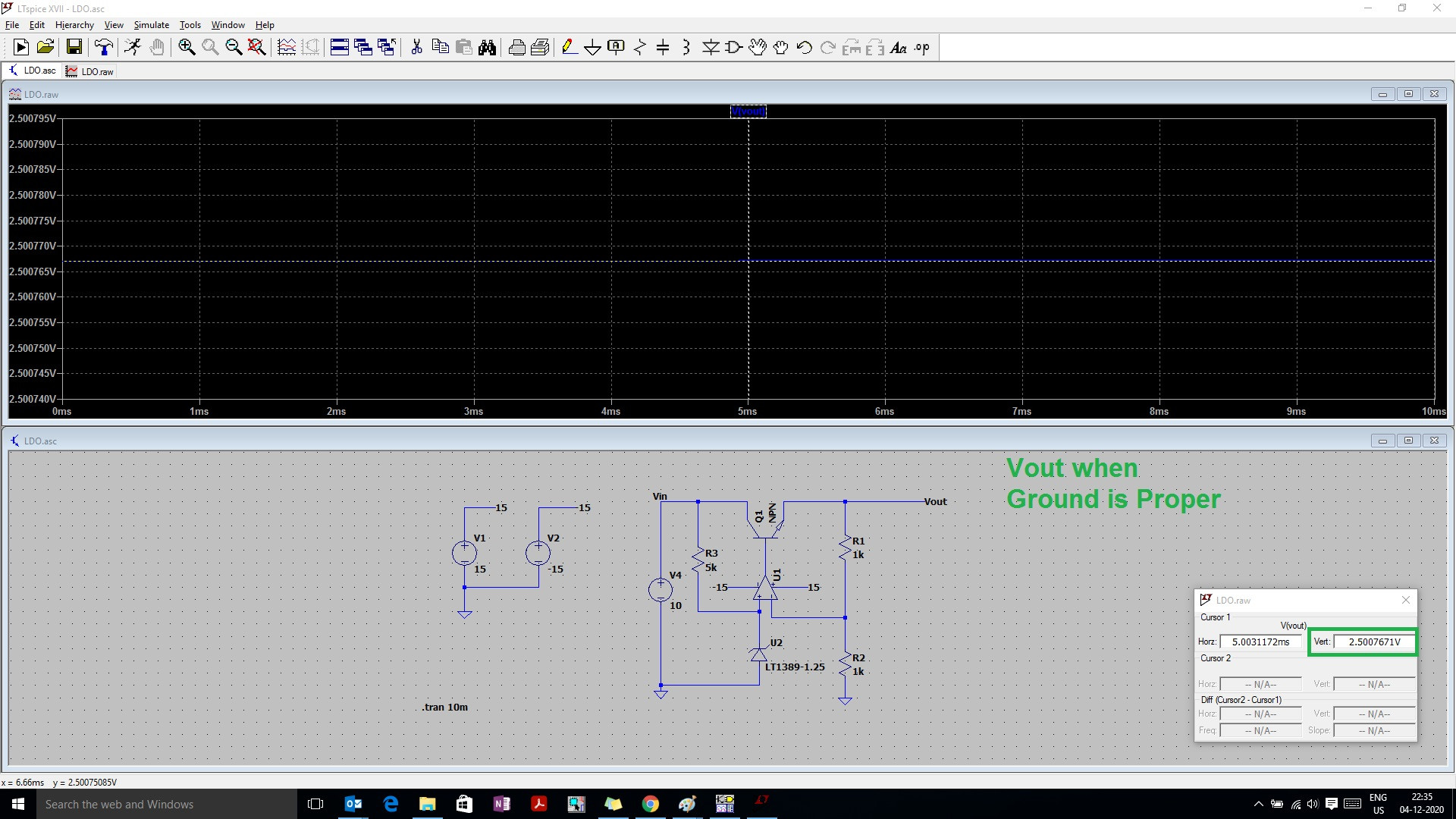Viewport: 1456px width, 819px height.
Task: Click the .tran 10m directive
Action: click(445, 707)
